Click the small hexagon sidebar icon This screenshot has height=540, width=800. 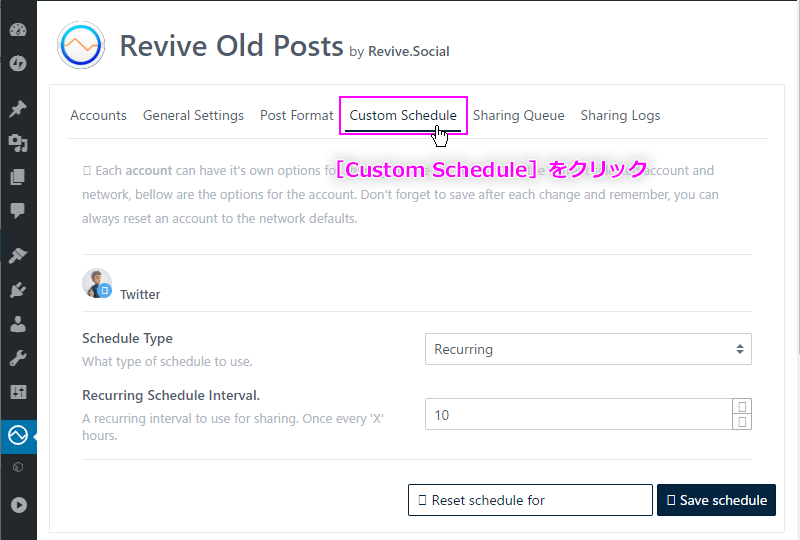[18, 467]
